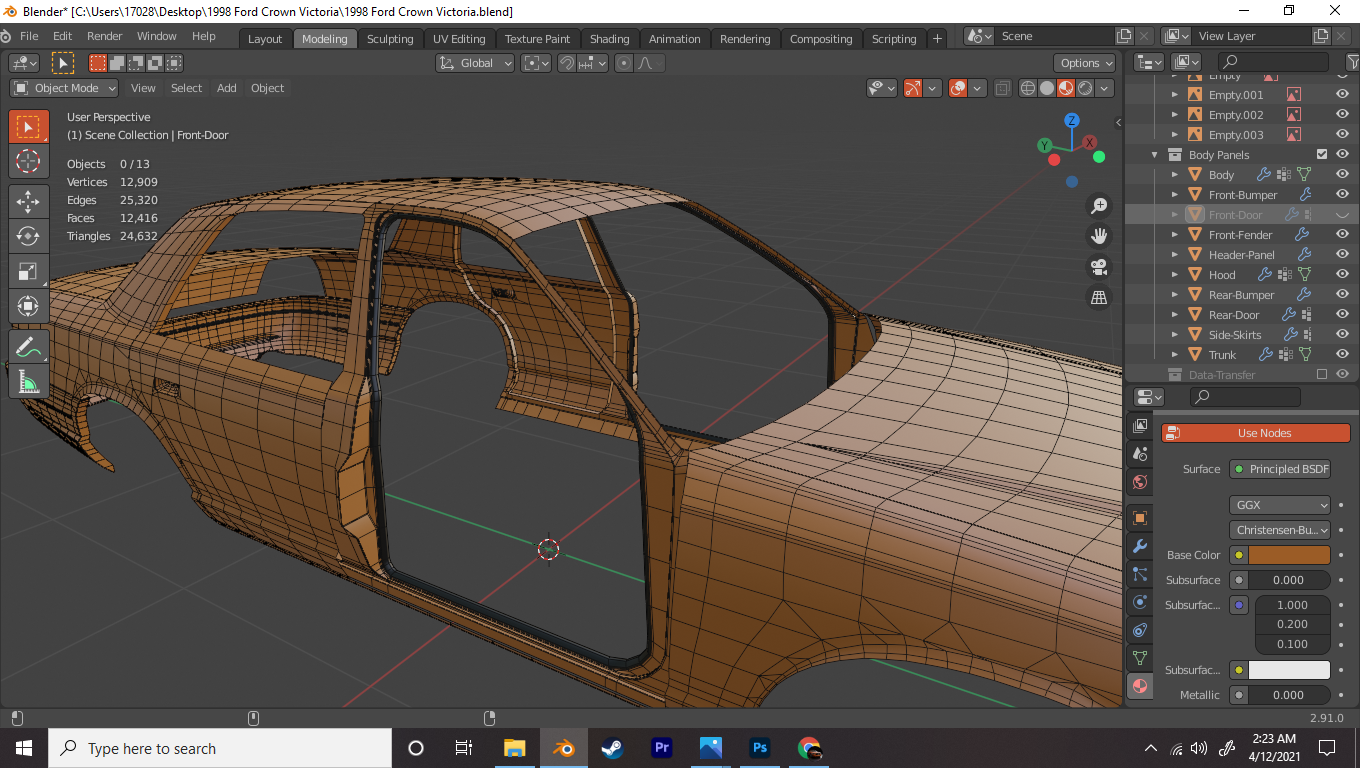Switch to the Shading workspace tab

(609, 39)
